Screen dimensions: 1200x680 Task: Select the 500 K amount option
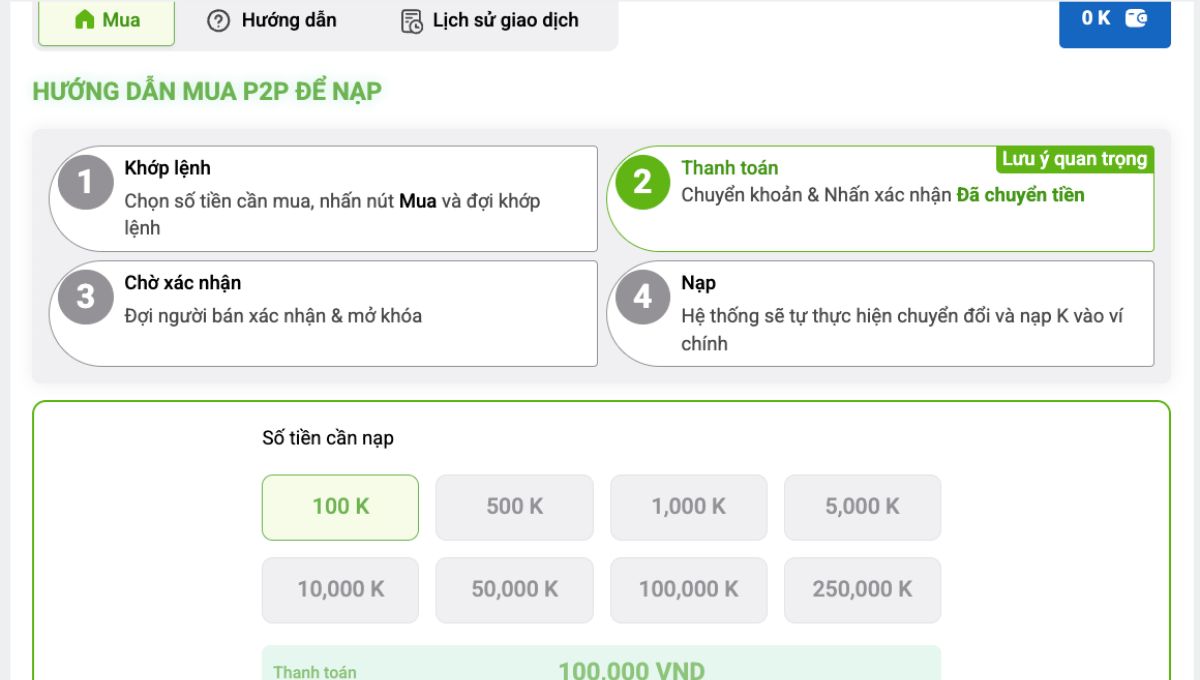click(x=515, y=507)
